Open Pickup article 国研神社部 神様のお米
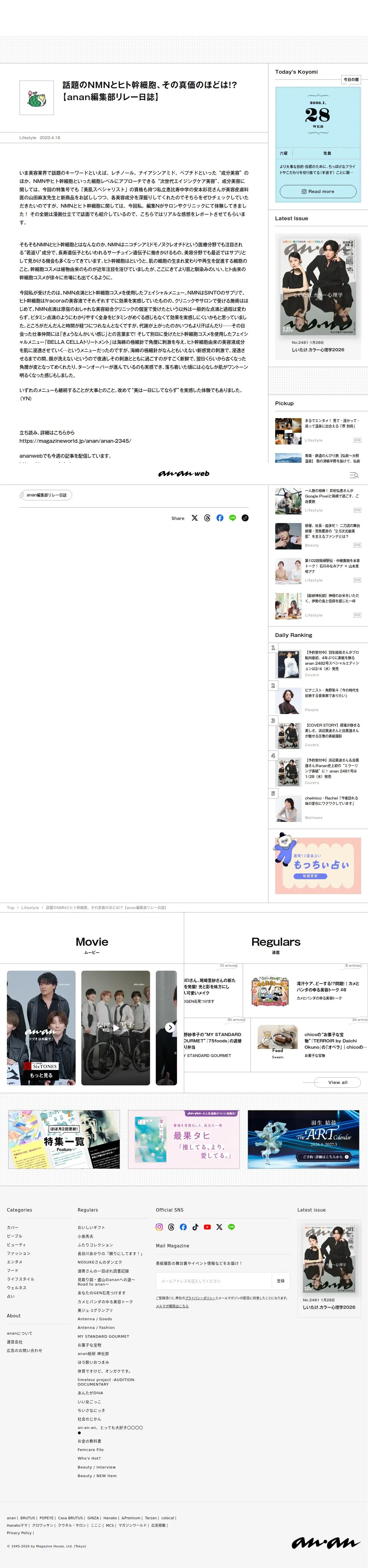This screenshot has height=1568, width=368. [x=318, y=606]
